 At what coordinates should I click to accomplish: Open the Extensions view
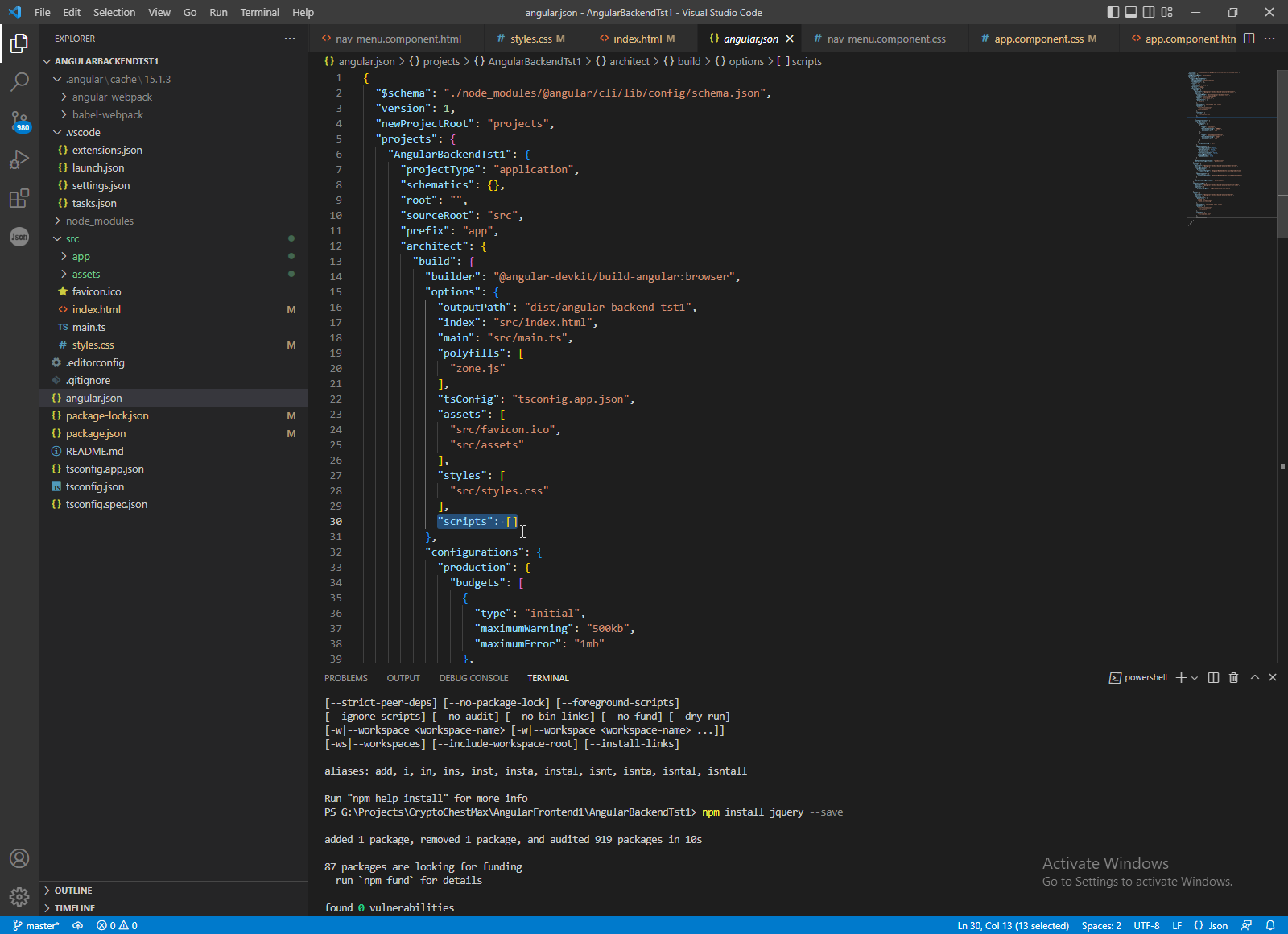click(19, 198)
